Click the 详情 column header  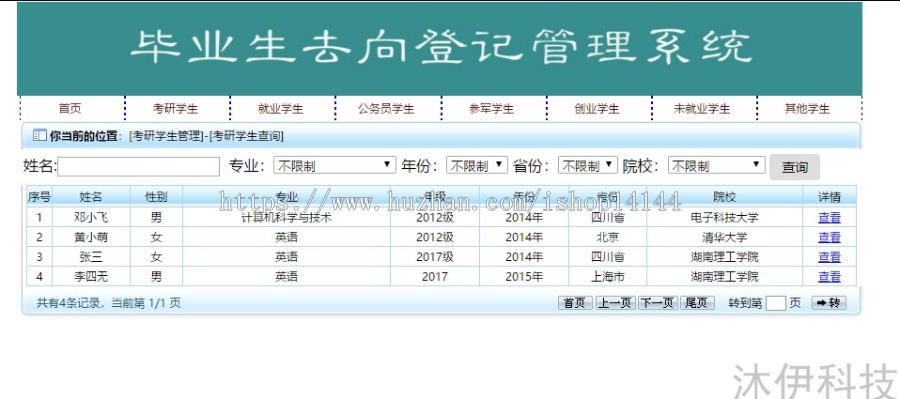click(829, 197)
